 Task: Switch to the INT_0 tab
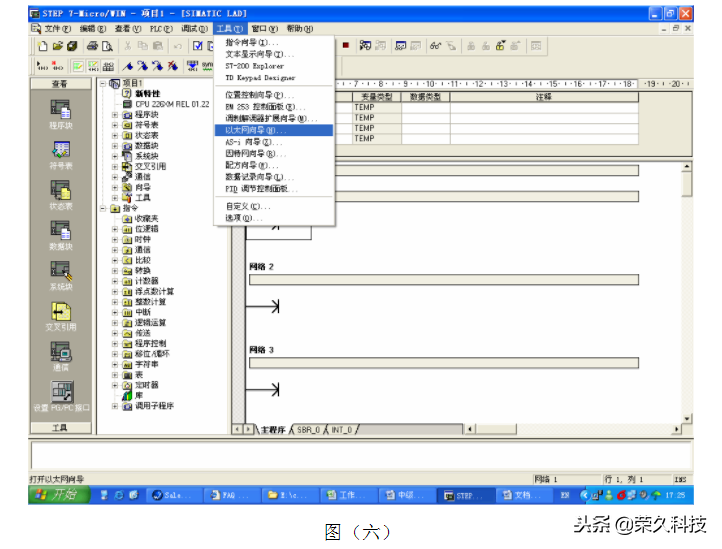(x=342, y=429)
